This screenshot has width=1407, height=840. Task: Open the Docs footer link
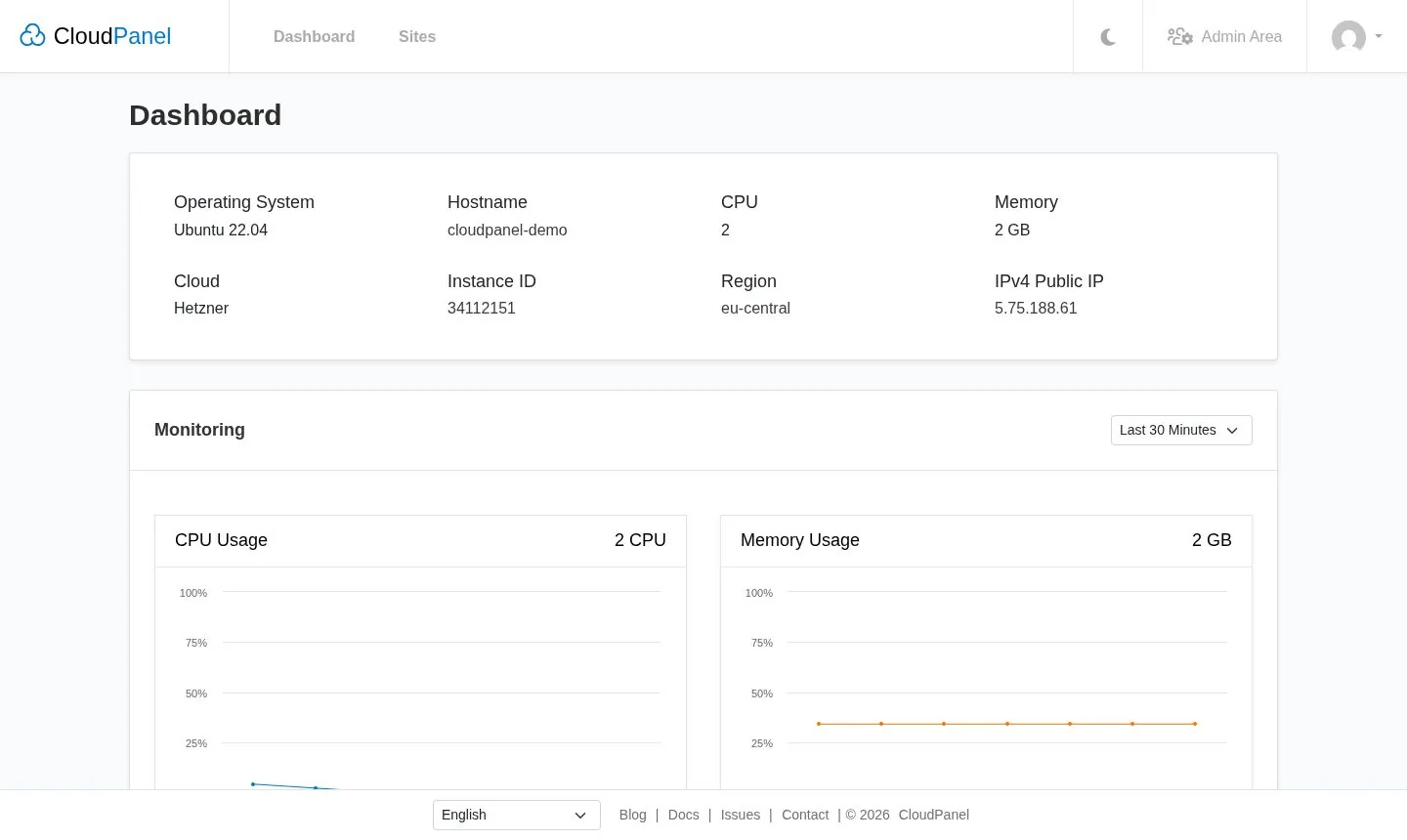(x=684, y=815)
